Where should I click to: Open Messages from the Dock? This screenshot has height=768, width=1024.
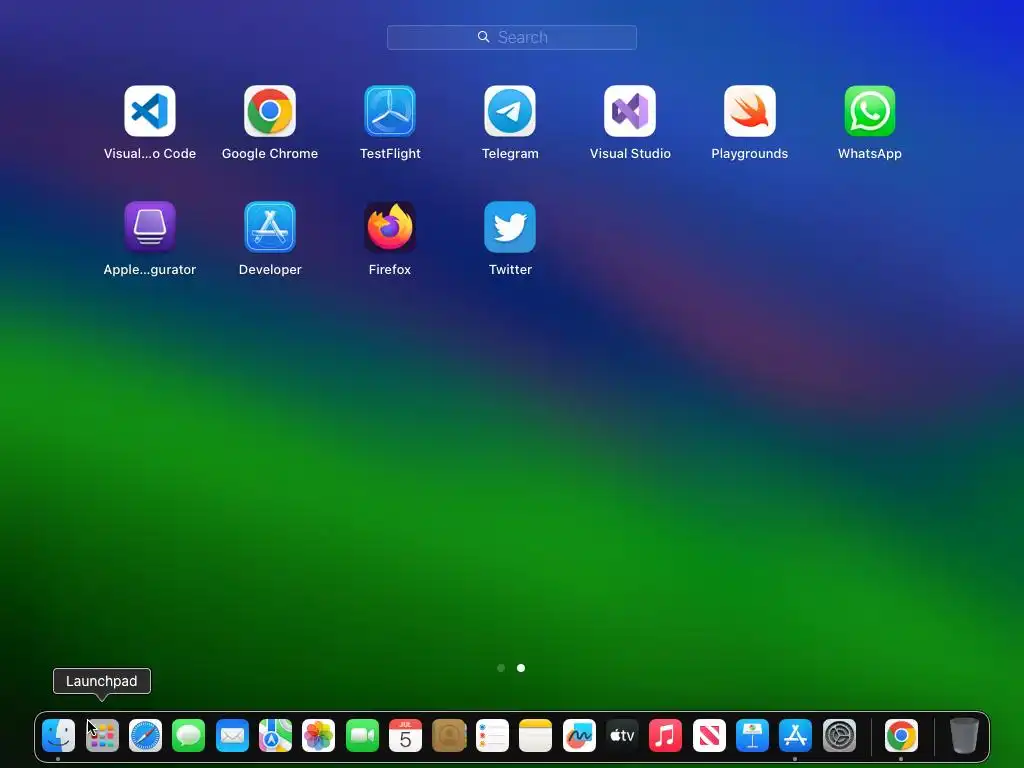click(x=189, y=736)
